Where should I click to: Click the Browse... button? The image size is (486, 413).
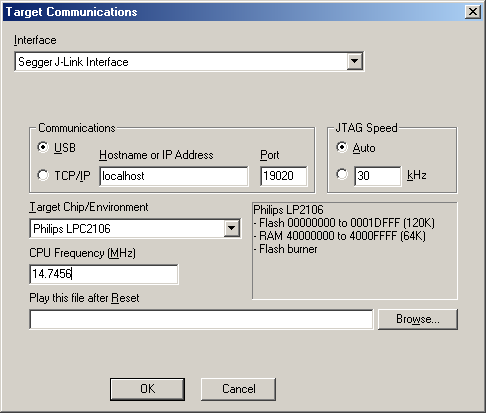pos(418,319)
